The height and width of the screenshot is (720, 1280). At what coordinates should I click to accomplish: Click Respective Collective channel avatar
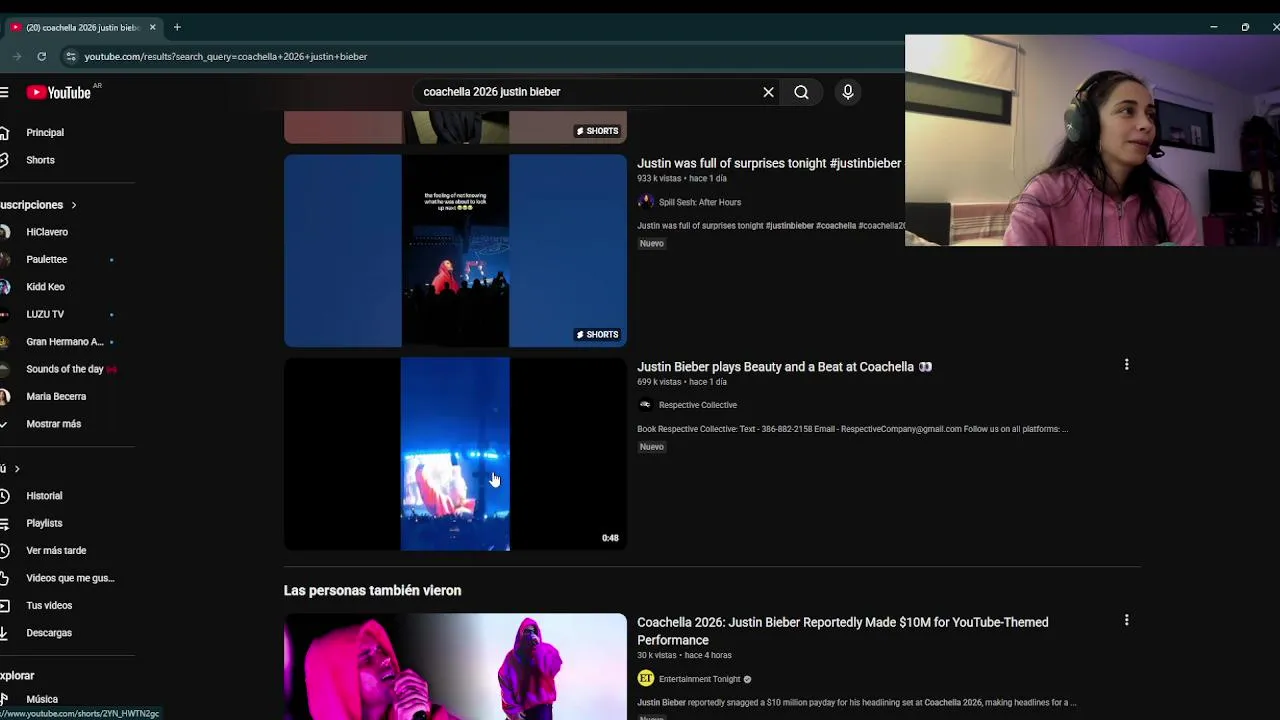tap(645, 405)
